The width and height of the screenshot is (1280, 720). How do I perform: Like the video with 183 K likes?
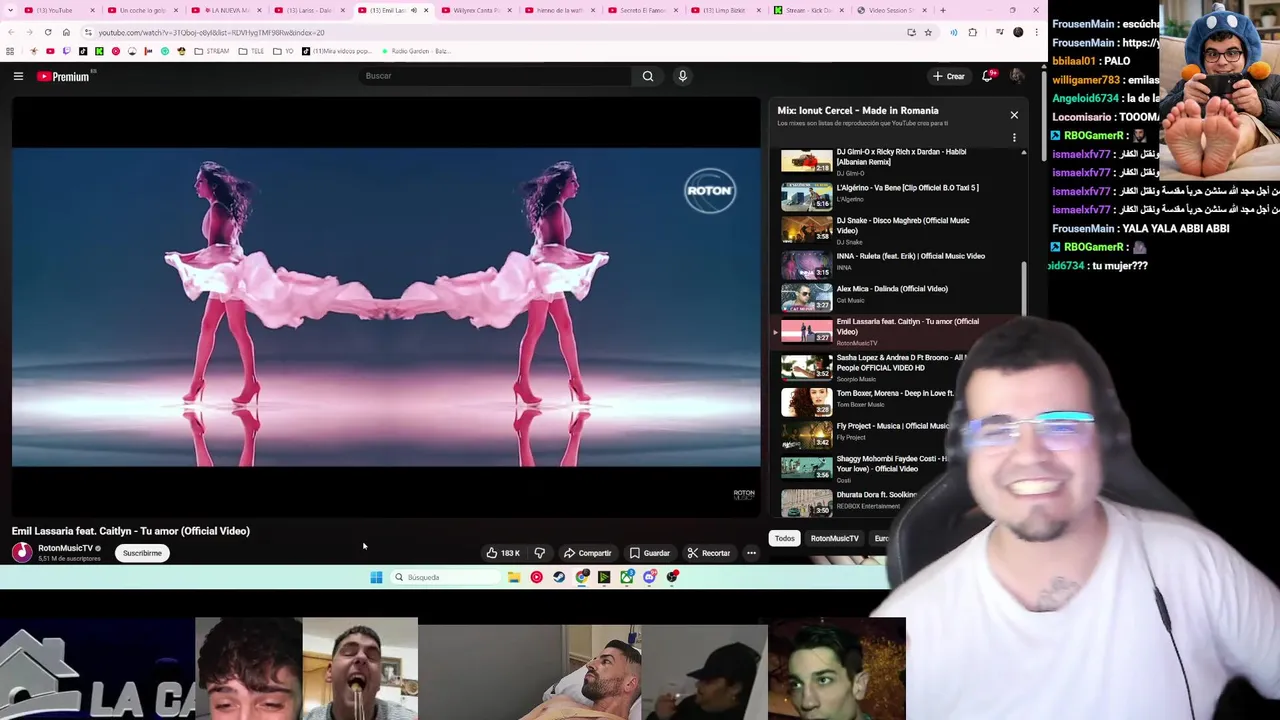coord(503,553)
